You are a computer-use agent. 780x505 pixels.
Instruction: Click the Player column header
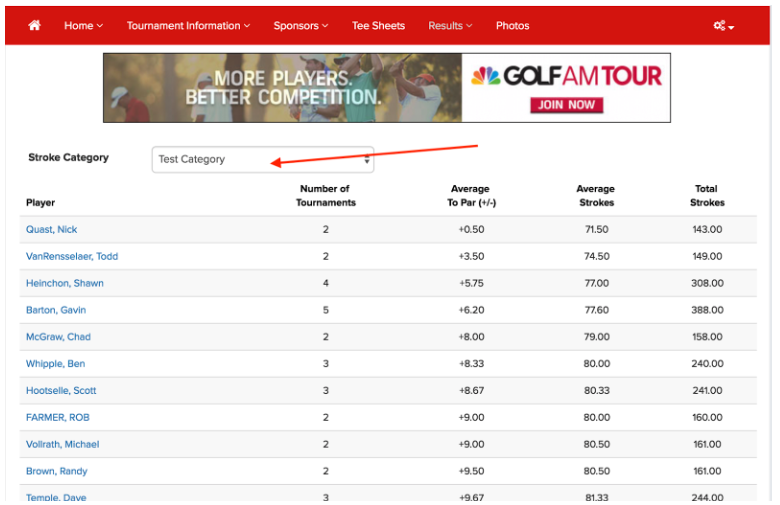40,202
